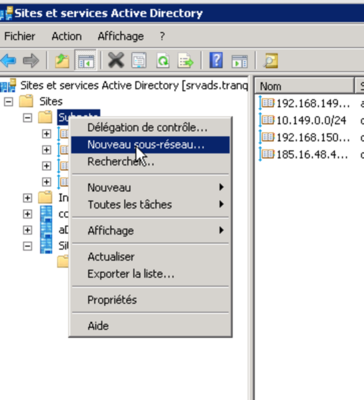Click the Sites folder icon in tree
This screenshot has height=400, width=364.
(x=26, y=101)
